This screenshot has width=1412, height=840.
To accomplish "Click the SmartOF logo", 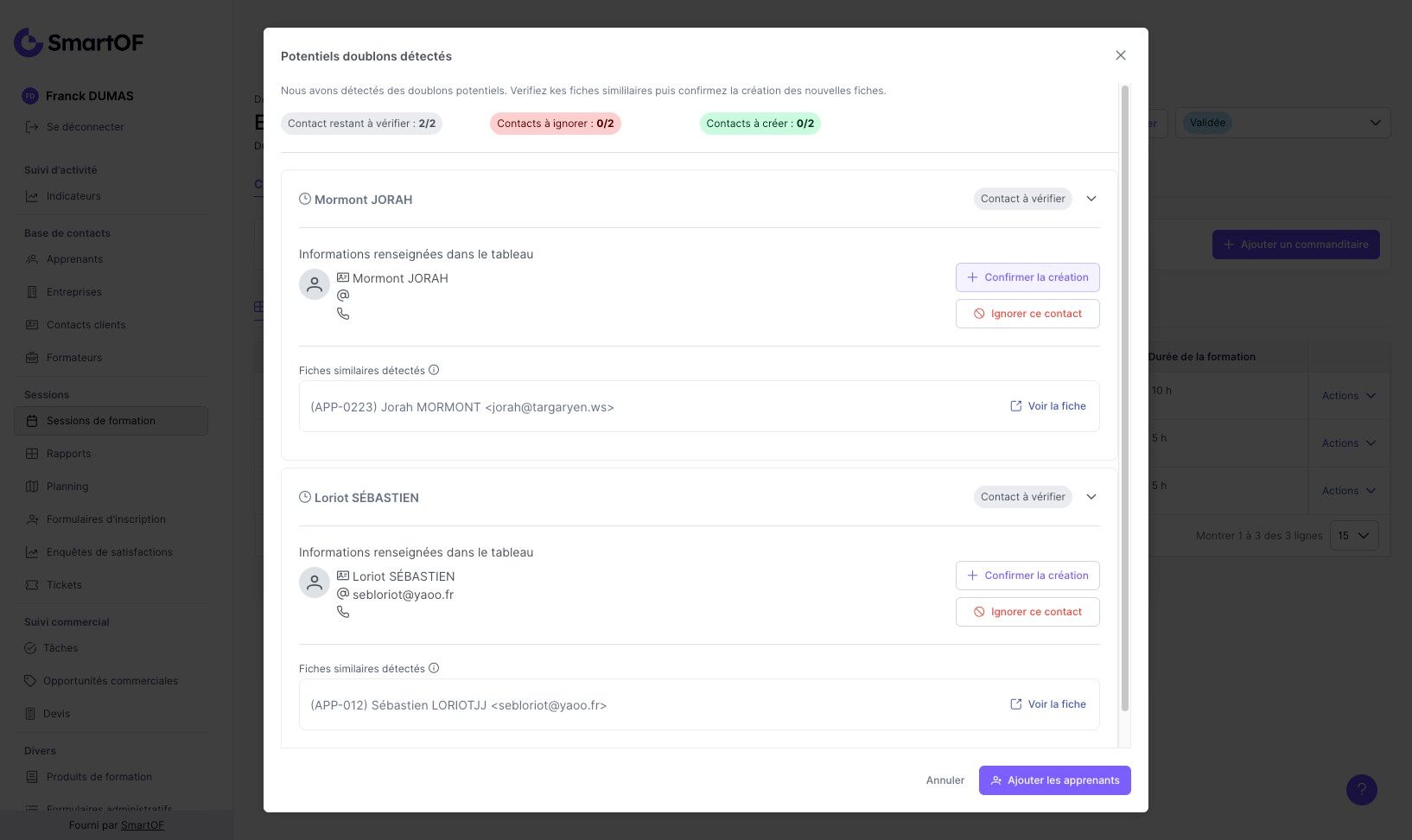I will [79, 42].
